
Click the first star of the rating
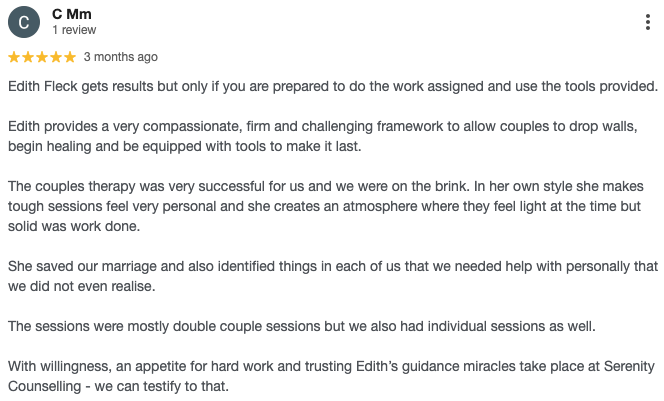tap(14, 57)
